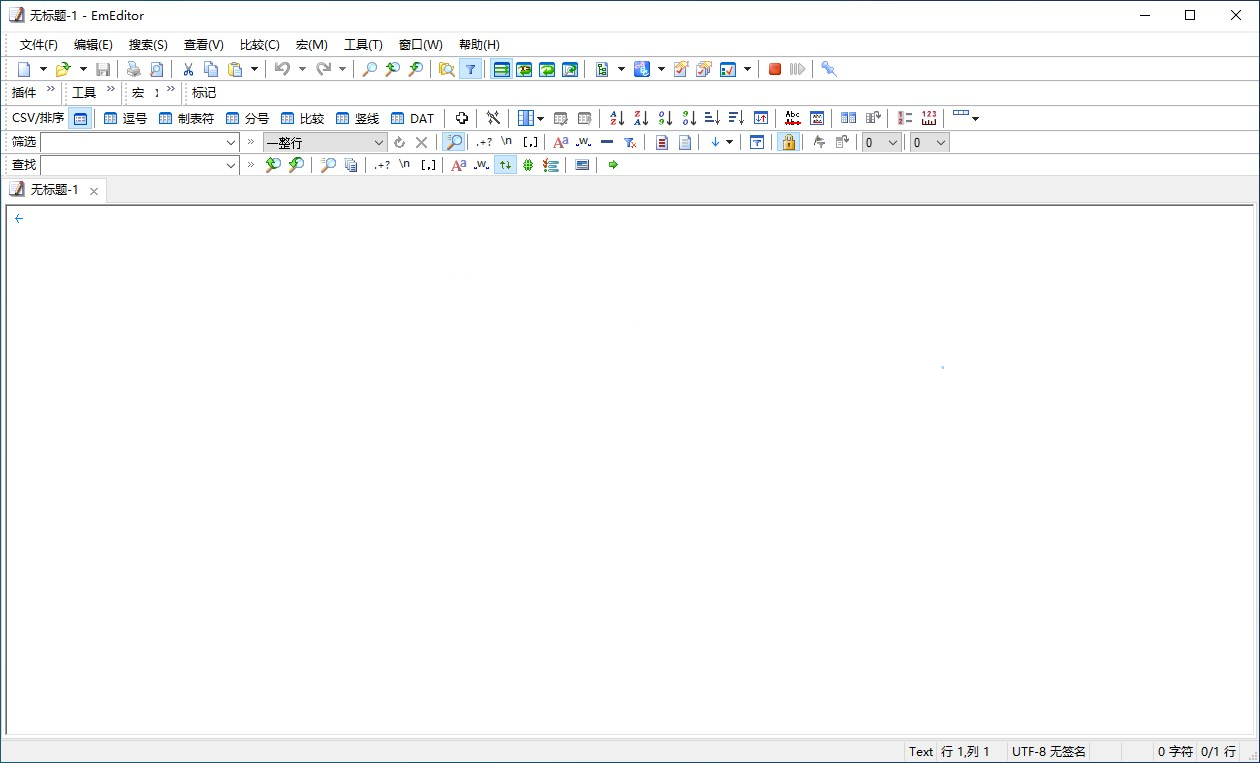Click the 工具 button in the plugins bar

pos(84,92)
